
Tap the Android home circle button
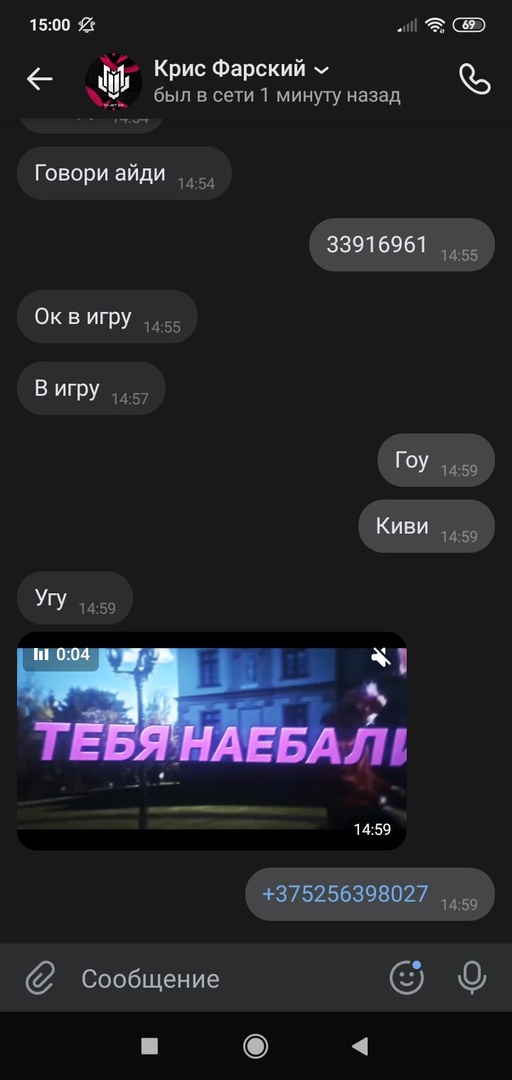click(256, 1046)
